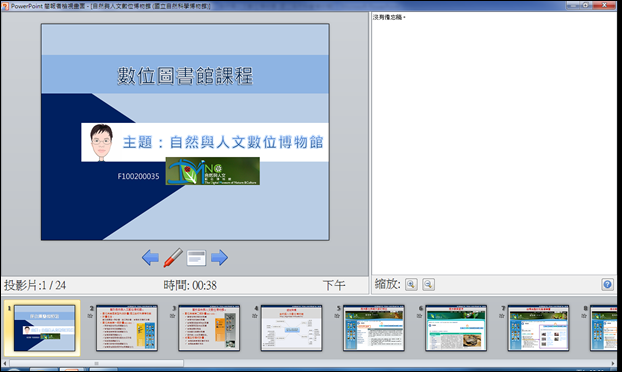Click the scrollbar left arrow
The image size is (622, 372).
coord(5,363)
